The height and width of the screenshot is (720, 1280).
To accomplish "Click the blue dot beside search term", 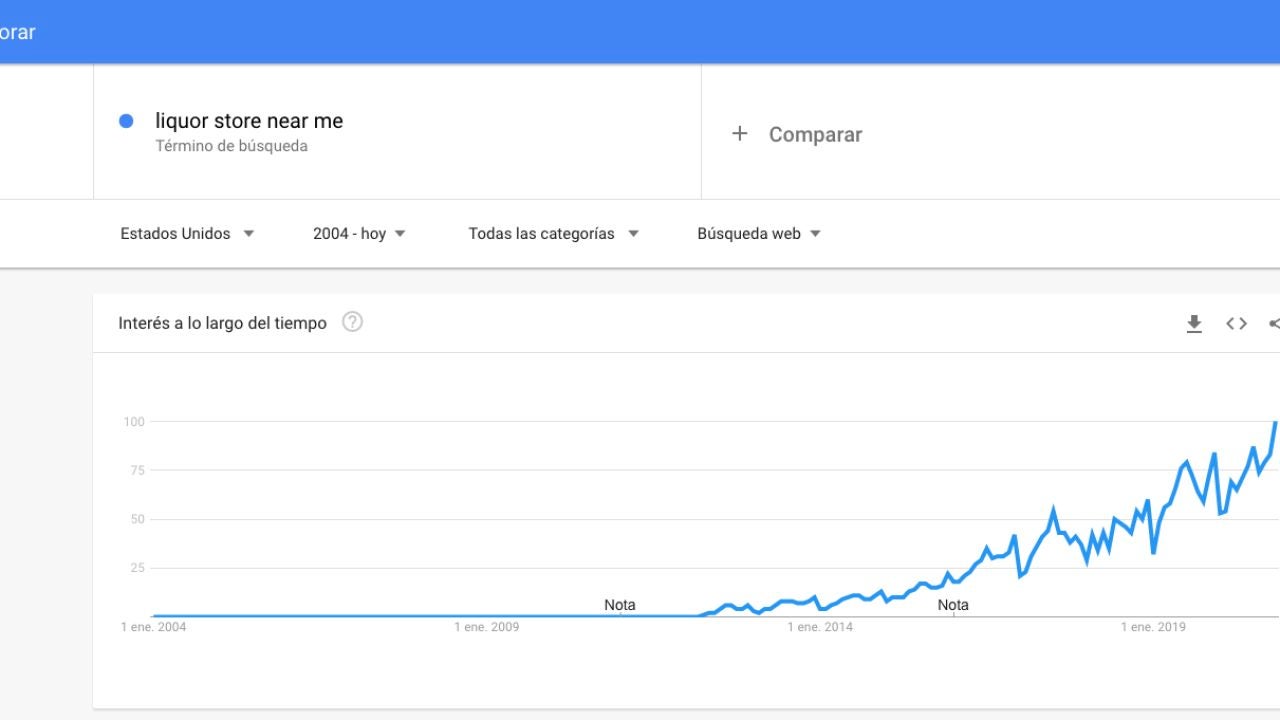I will coord(126,121).
